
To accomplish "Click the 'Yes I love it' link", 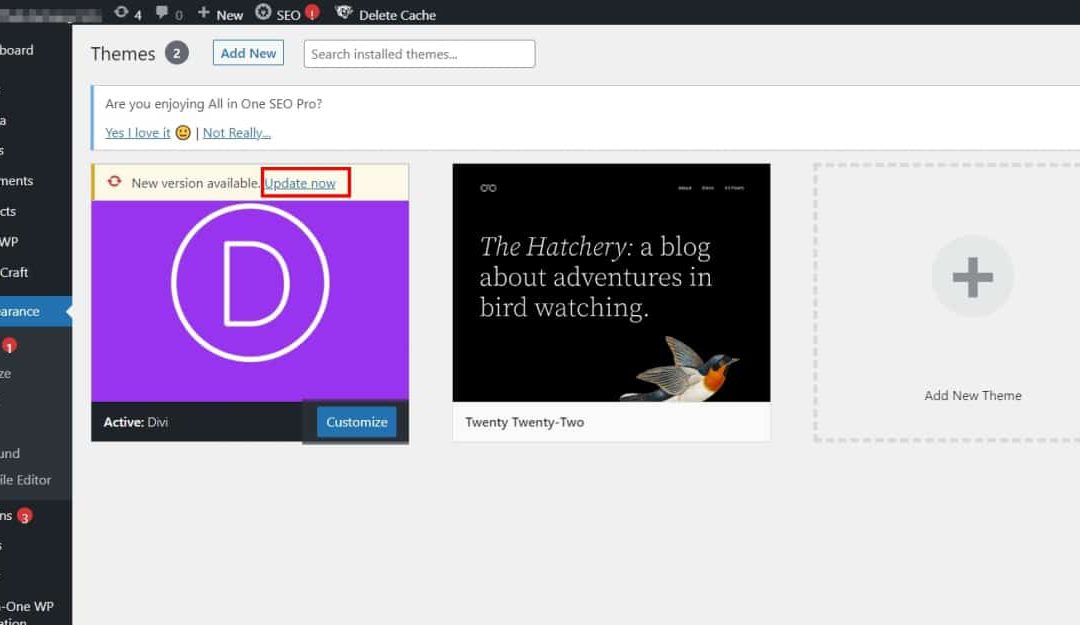I will click(x=137, y=132).
